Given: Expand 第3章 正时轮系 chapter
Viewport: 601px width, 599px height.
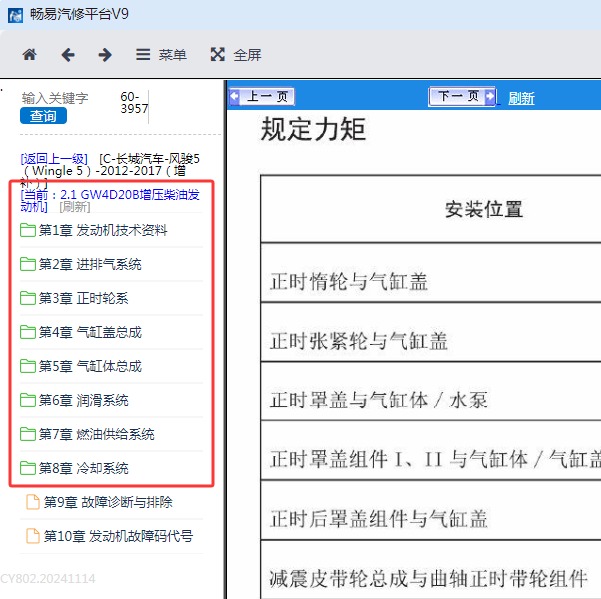Looking at the screenshot, I should [x=84, y=298].
